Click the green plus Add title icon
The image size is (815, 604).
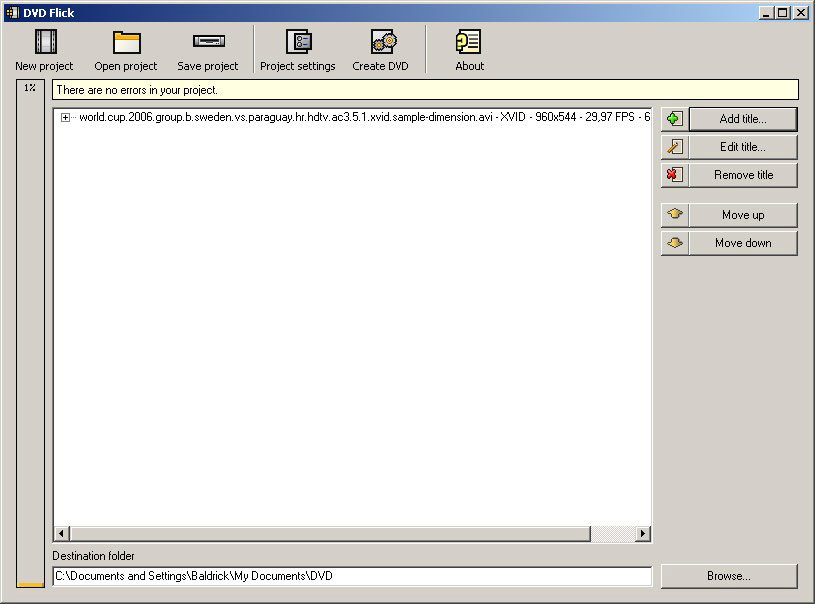pos(675,119)
